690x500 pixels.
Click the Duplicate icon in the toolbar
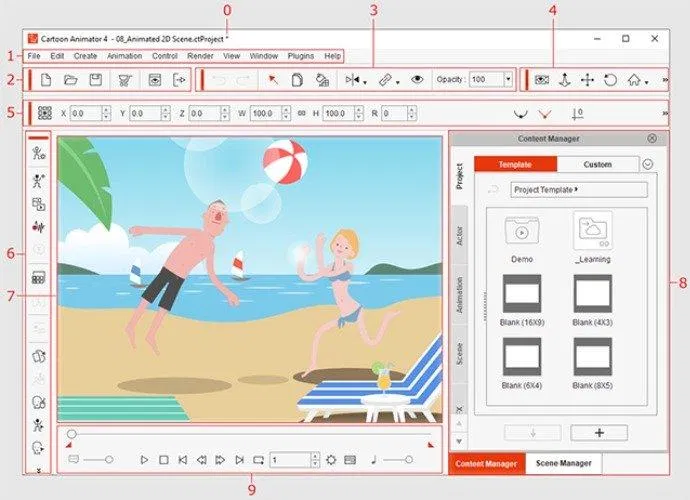pos(297,80)
